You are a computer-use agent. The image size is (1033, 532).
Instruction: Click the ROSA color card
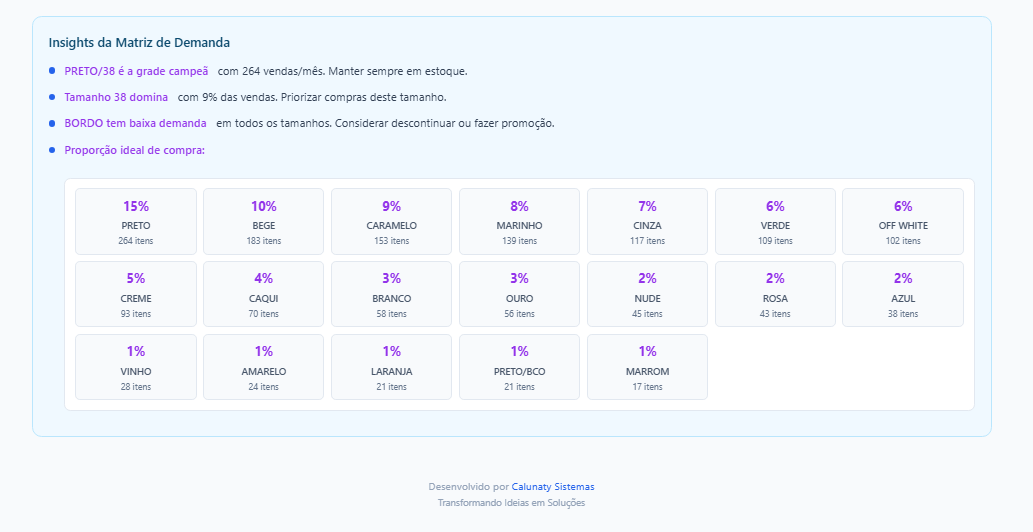click(775, 294)
